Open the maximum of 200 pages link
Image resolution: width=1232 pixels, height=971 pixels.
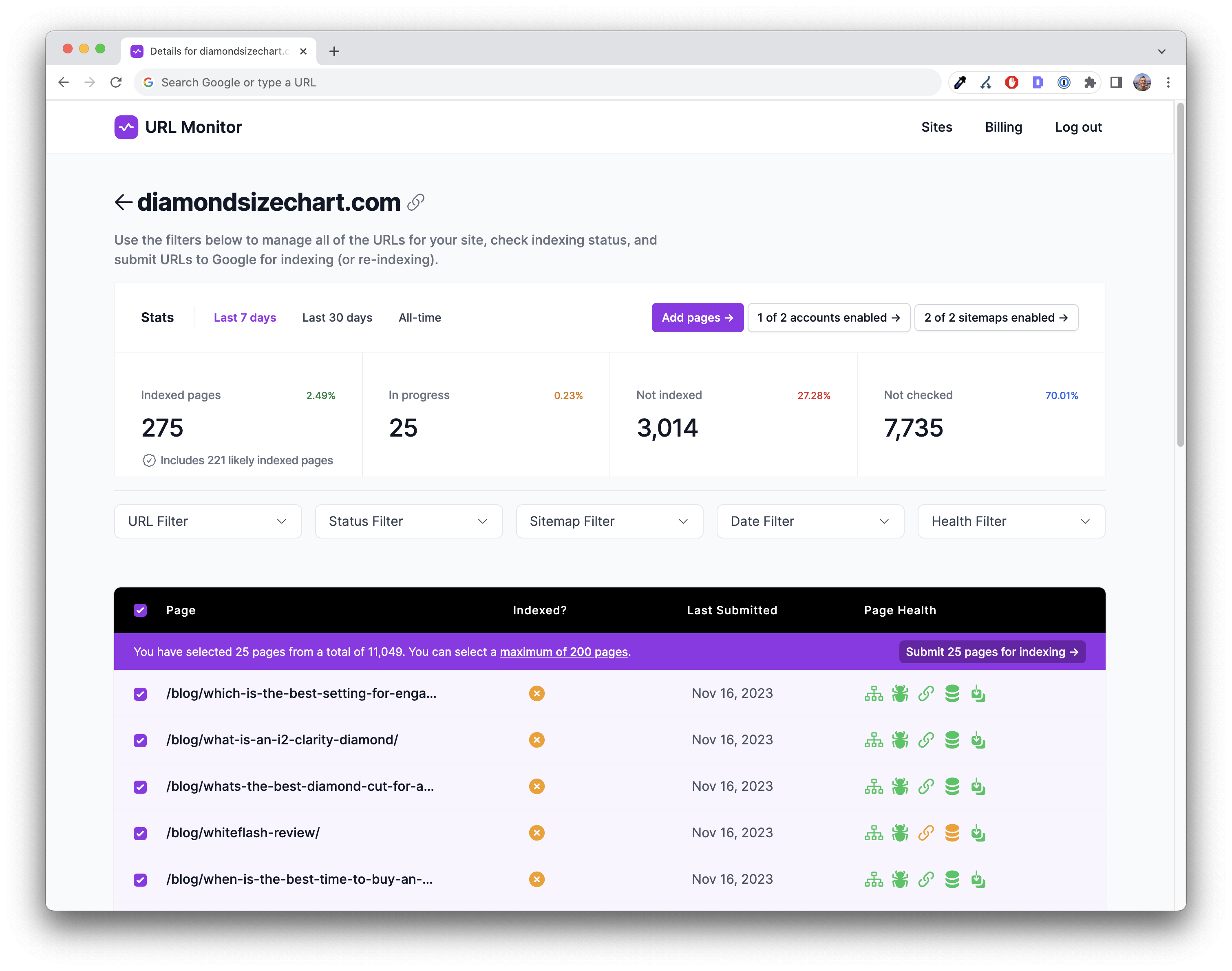click(x=563, y=651)
